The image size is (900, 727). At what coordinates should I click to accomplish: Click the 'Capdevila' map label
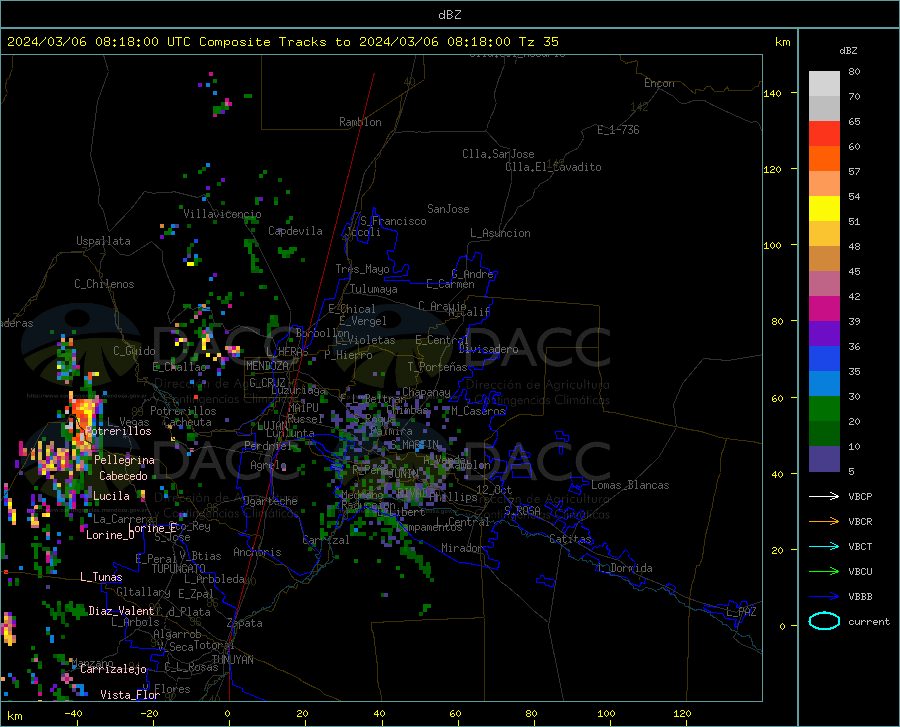295,231
